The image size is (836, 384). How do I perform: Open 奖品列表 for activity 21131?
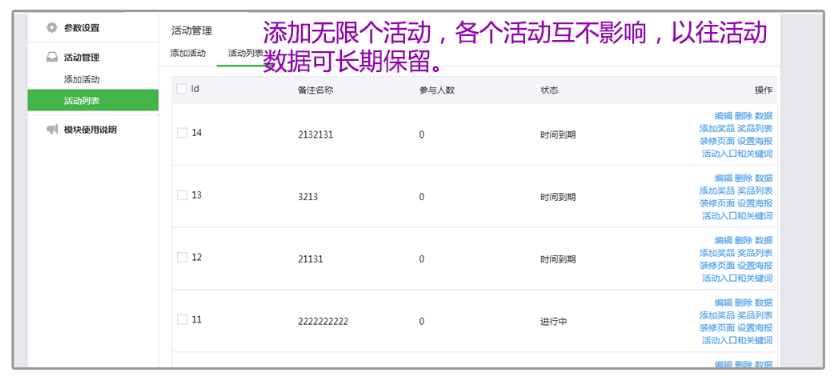click(755, 253)
